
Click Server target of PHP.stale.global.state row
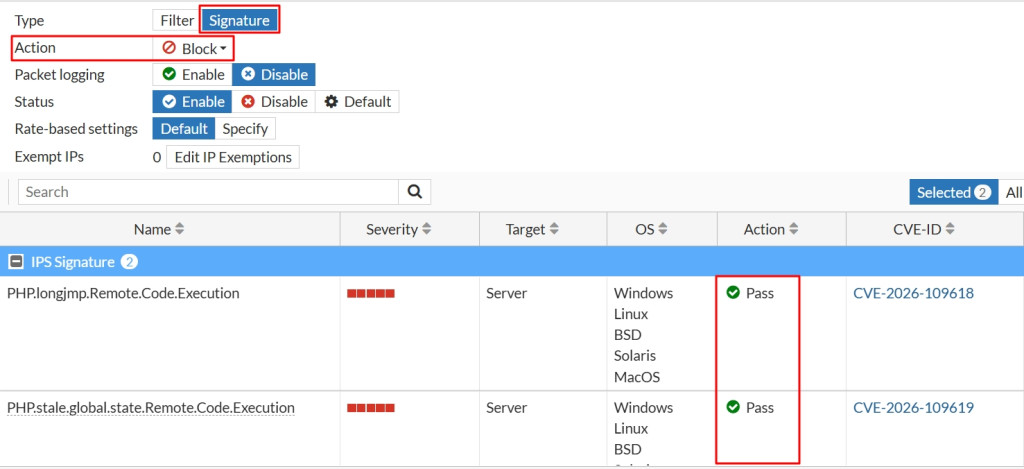pyautogui.click(x=506, y=408)
